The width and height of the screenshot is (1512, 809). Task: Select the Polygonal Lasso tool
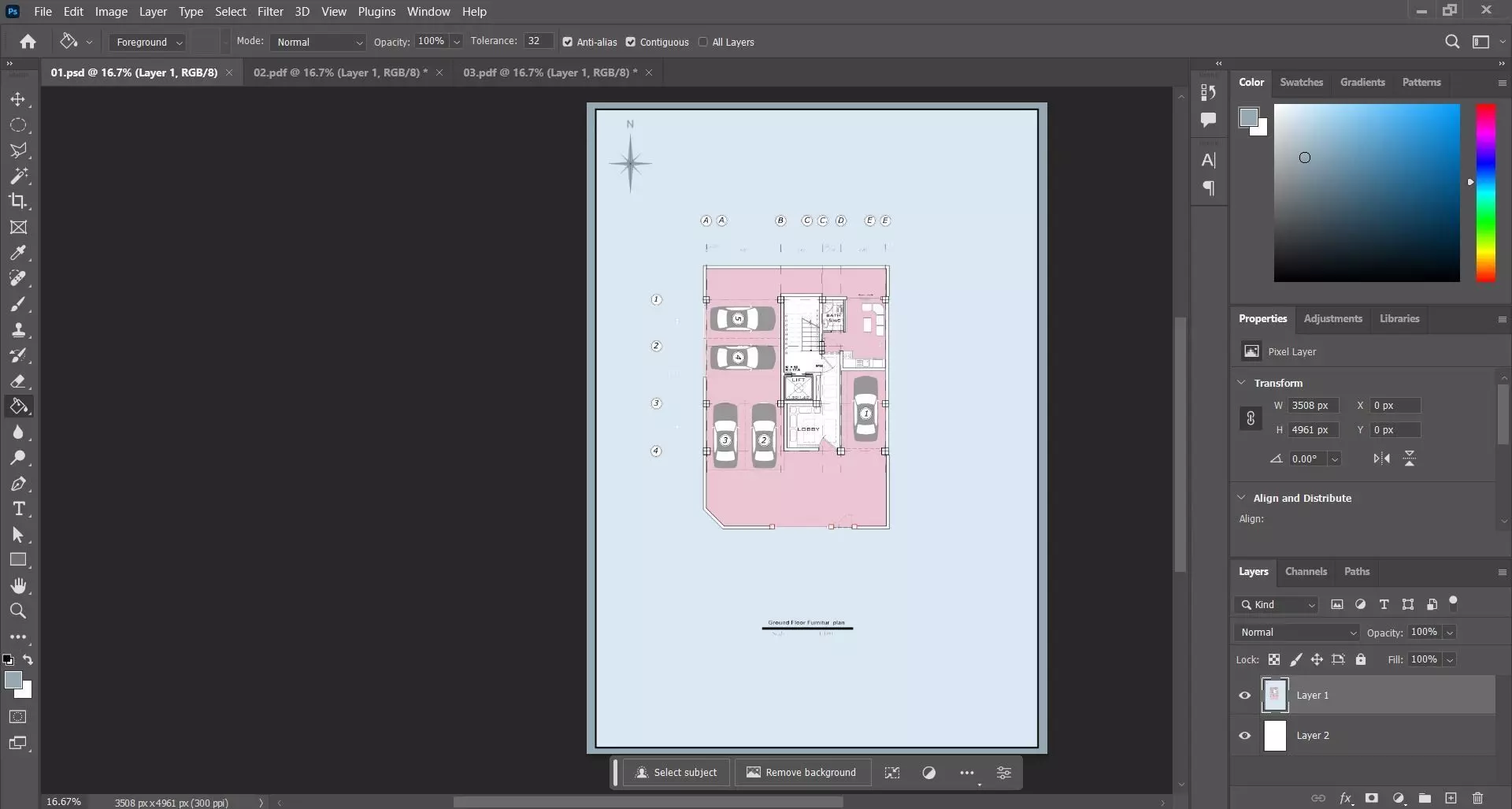click(18, 150)
